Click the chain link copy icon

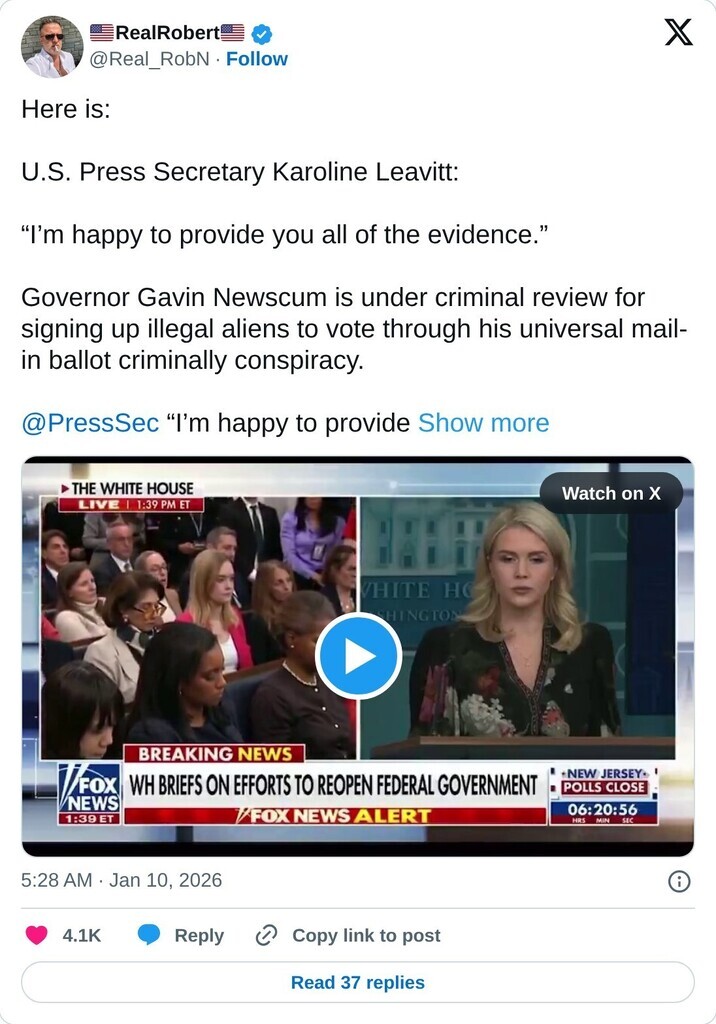coord(267,935)
